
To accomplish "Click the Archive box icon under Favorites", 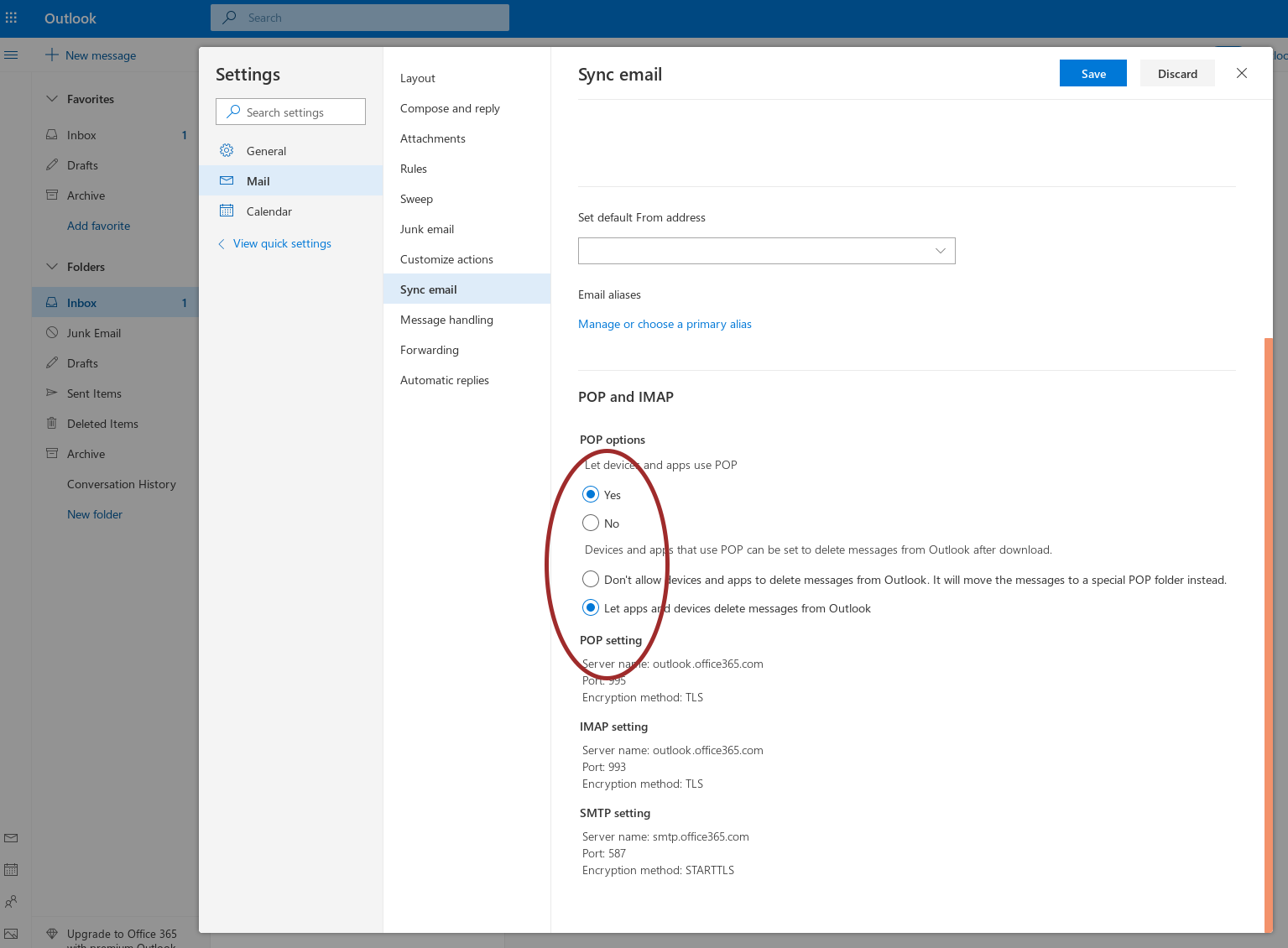I will point(52,195).
